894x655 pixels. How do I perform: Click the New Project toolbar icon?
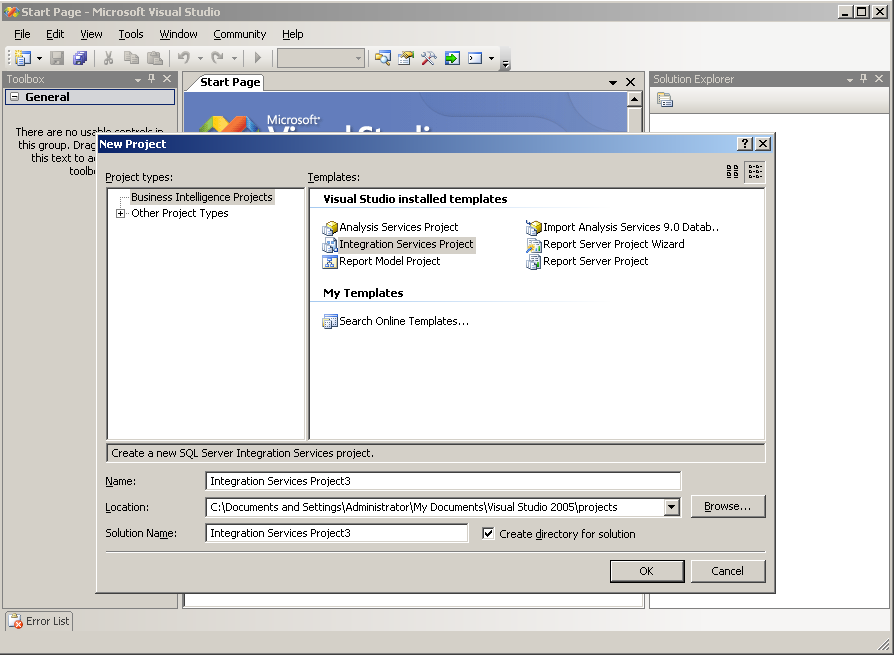tap(23, 58)
